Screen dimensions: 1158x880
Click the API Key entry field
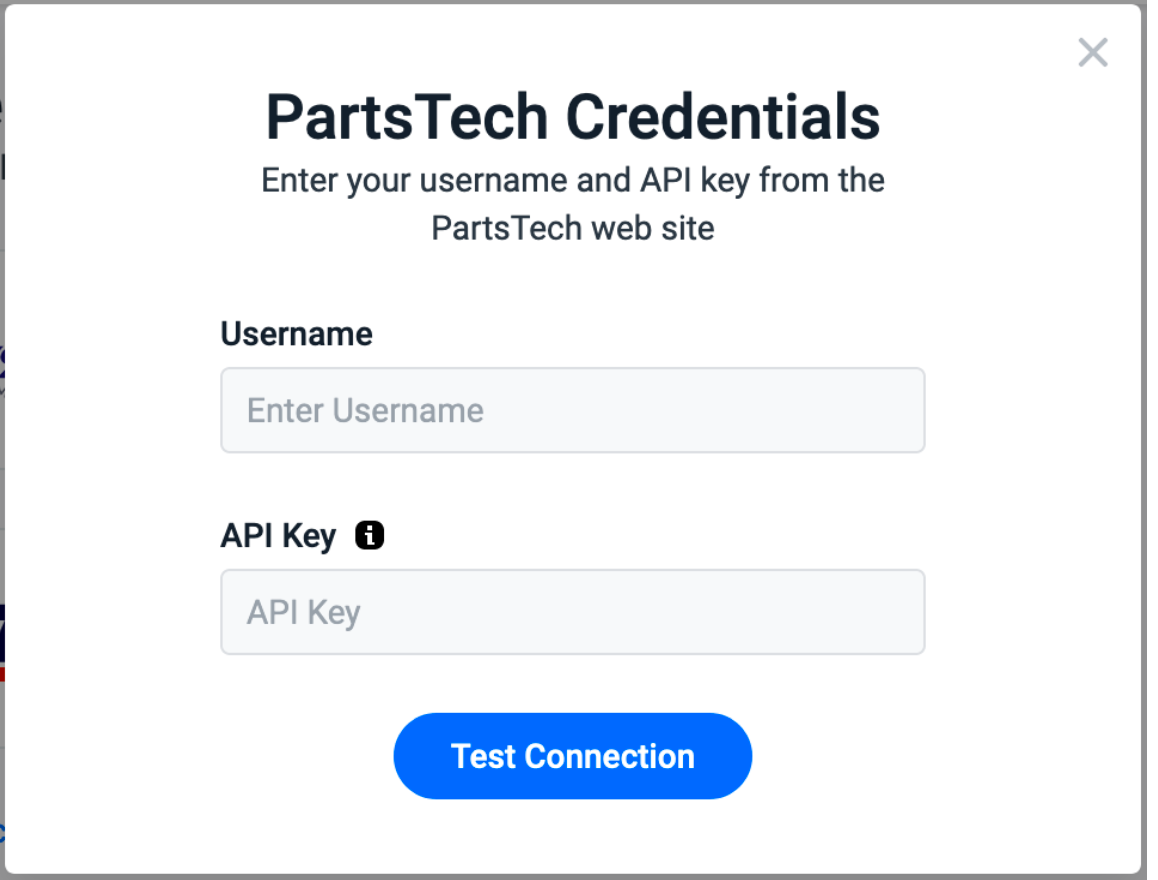click(572, 611)
